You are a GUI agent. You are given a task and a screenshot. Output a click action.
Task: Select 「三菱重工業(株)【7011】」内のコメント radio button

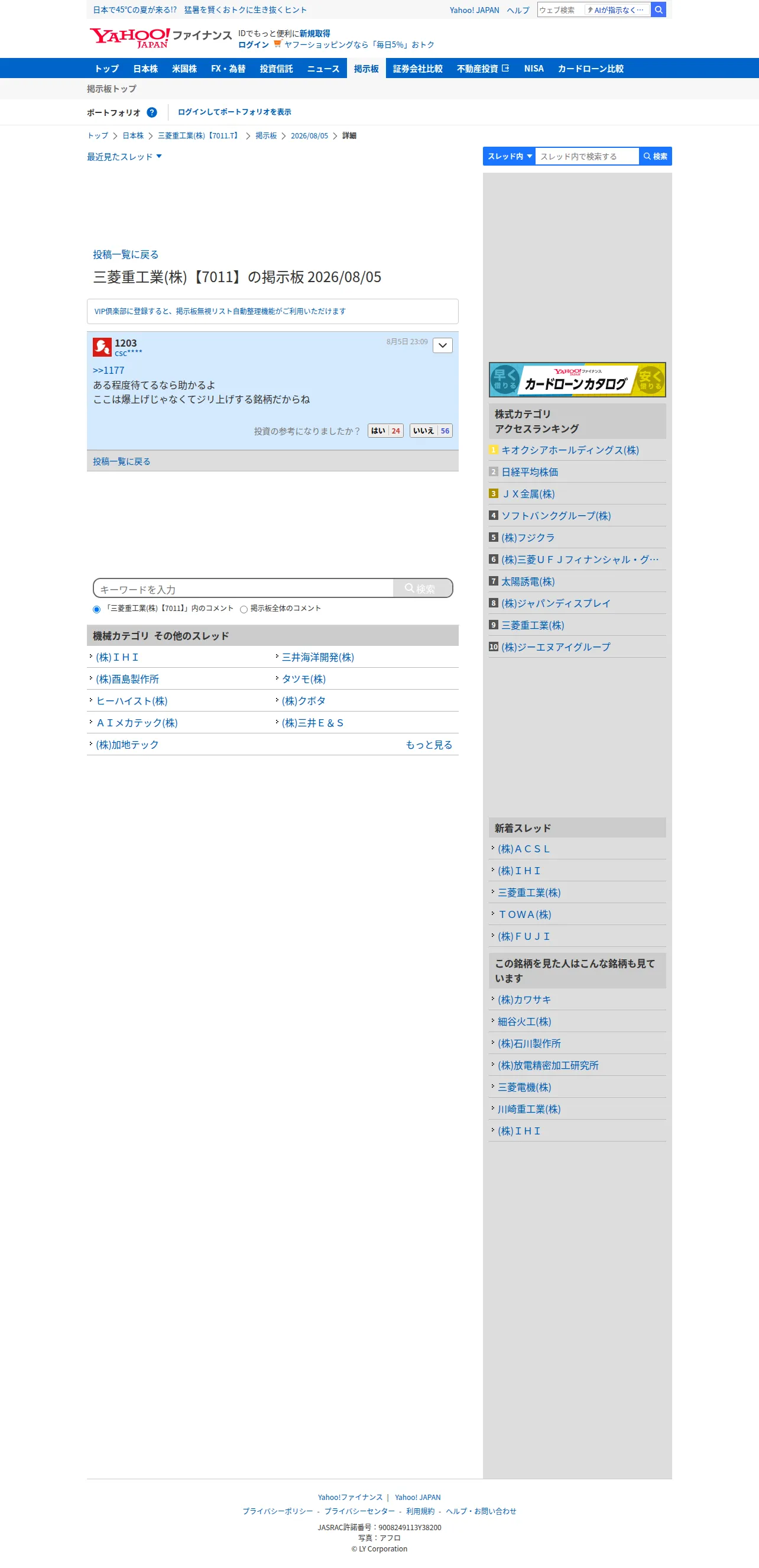click(97, 609)
